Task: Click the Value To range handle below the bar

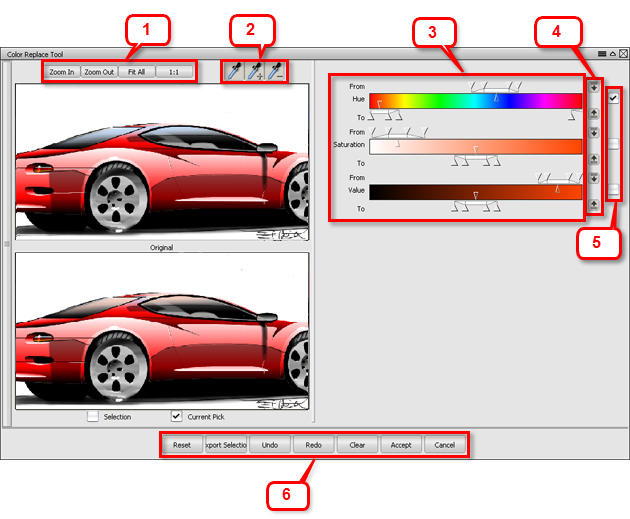Action: 476,207
